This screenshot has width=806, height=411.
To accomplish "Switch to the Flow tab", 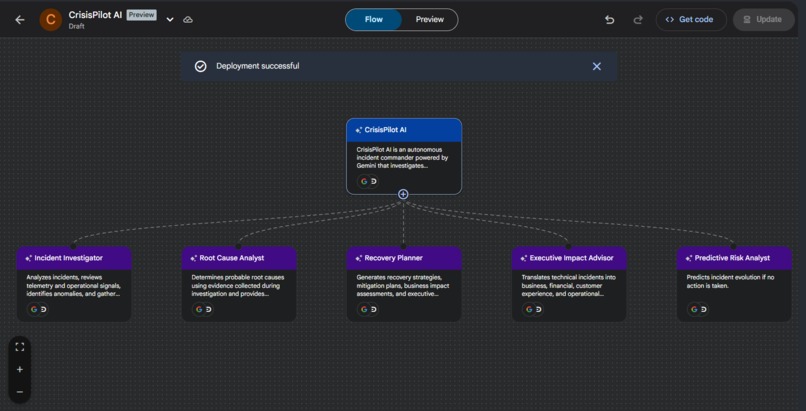I will coord(374,20).
